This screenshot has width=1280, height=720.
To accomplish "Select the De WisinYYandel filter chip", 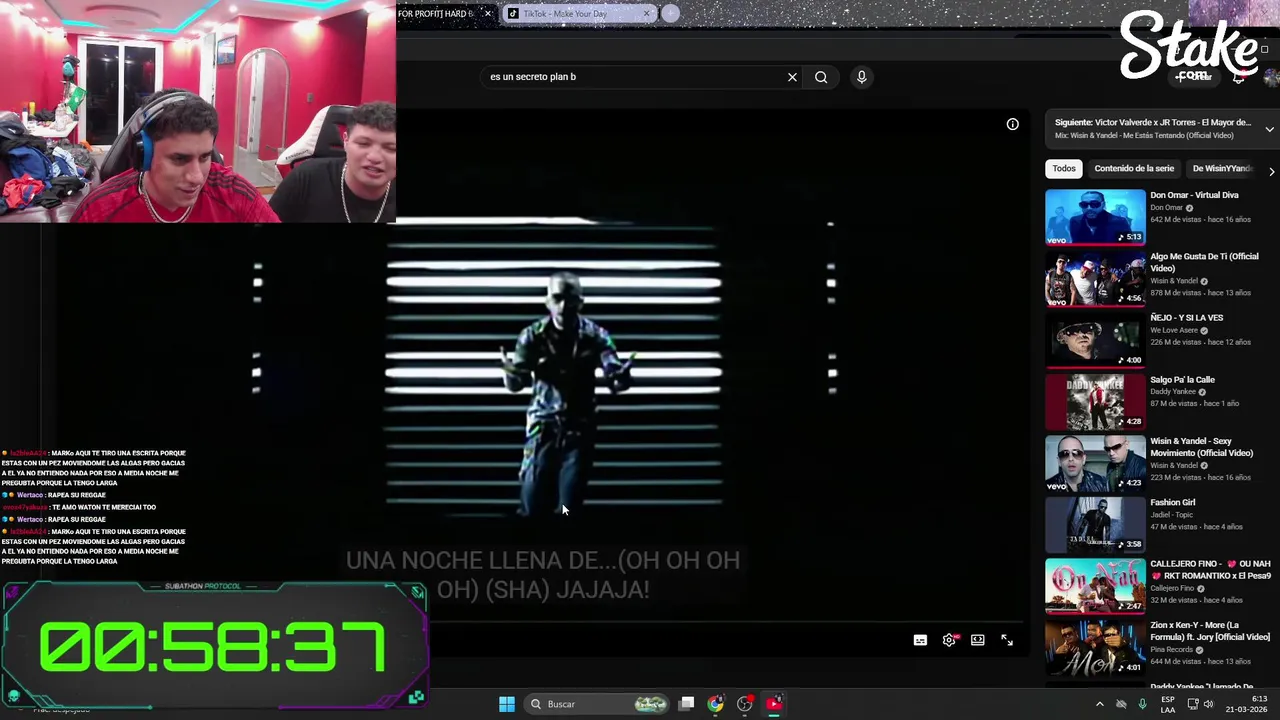I will pos(1223,169).
